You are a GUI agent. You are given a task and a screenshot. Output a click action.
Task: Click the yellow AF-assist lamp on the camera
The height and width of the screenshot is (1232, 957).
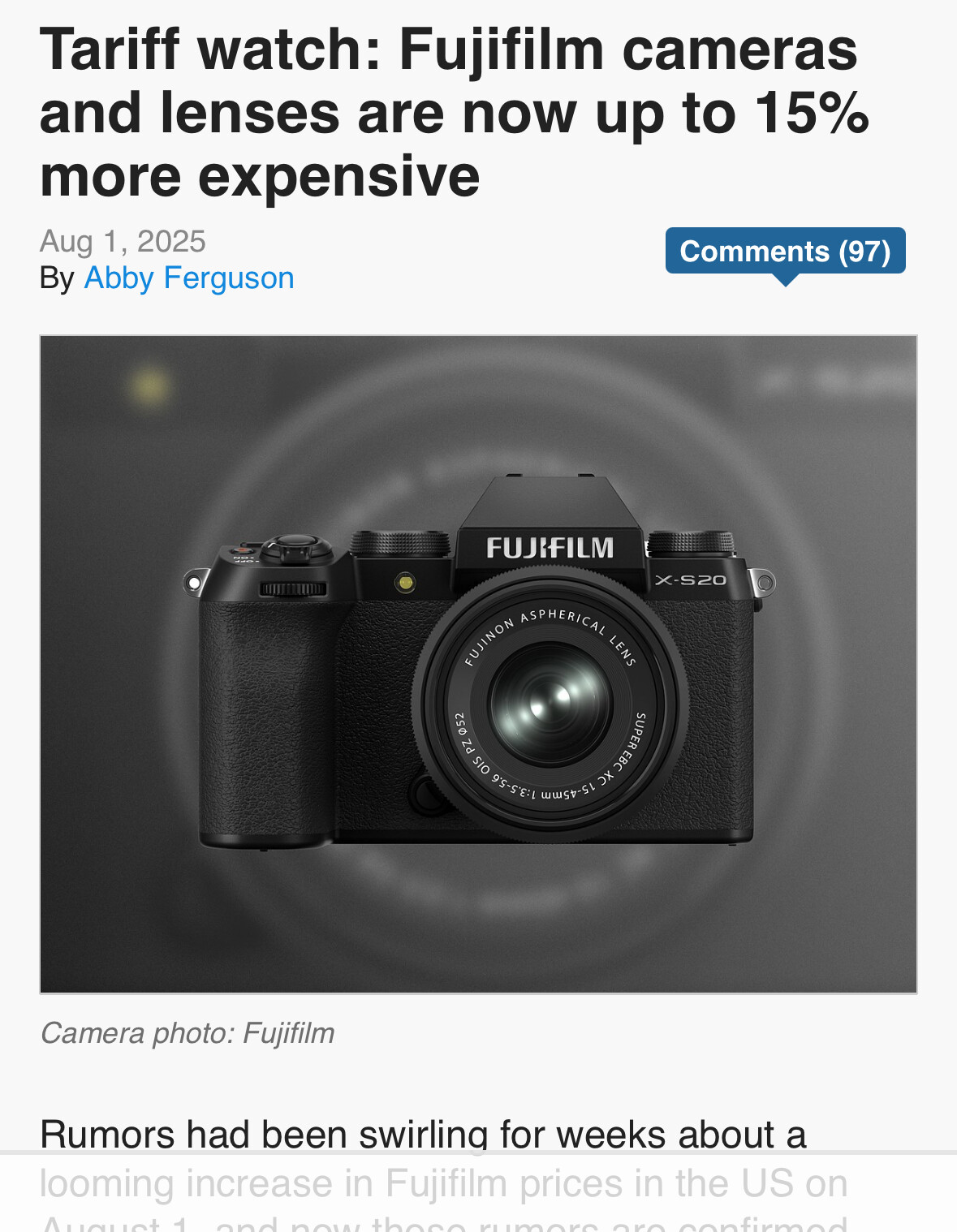[405, 581]
